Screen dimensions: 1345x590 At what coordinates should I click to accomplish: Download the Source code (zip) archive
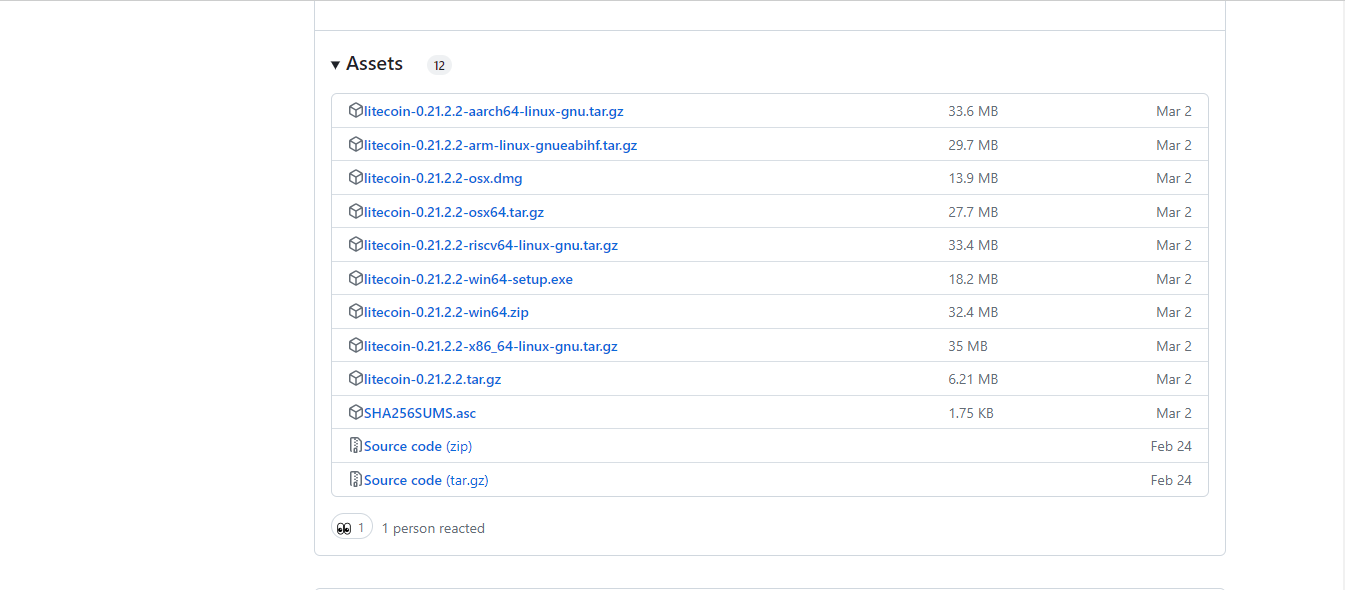pos(418,446)
